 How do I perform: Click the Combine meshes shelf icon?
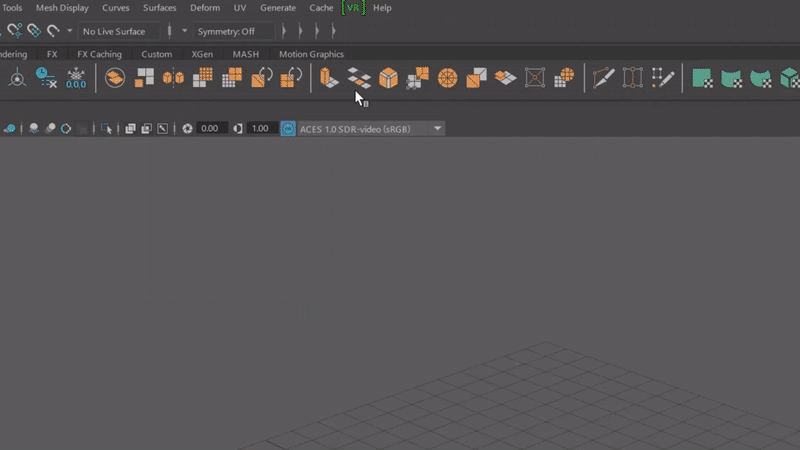coord(115,78)
